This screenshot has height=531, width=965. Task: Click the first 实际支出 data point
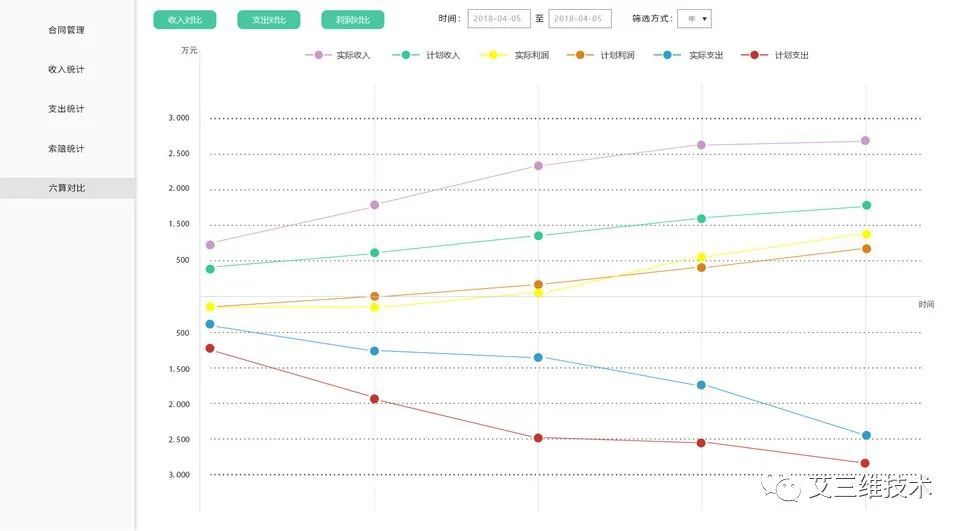(210, 324)
